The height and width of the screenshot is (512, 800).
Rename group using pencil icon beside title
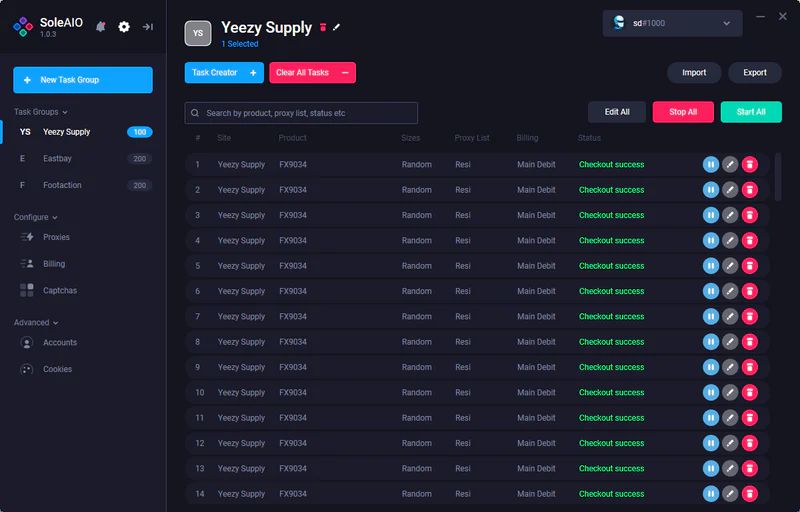pos(337,28)
